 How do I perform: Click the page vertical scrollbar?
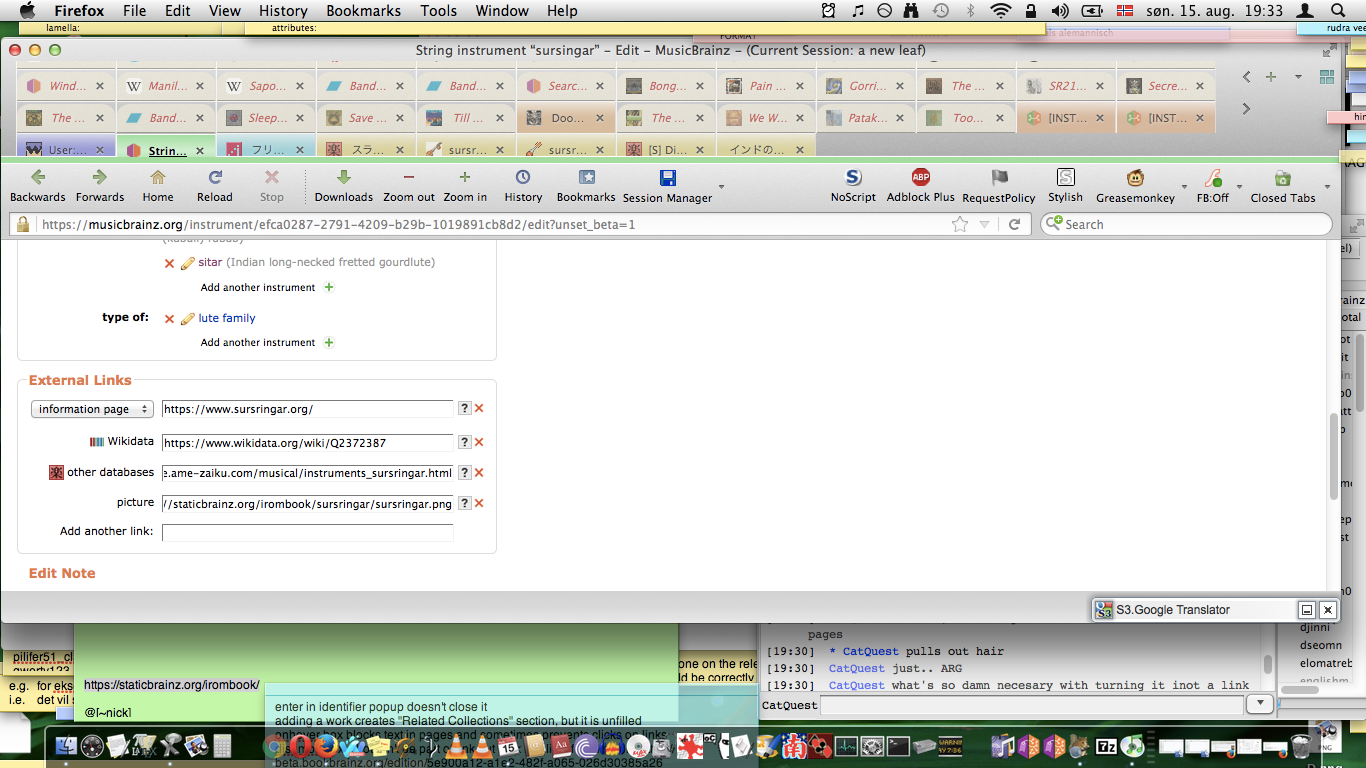[x=1333, y=456]
